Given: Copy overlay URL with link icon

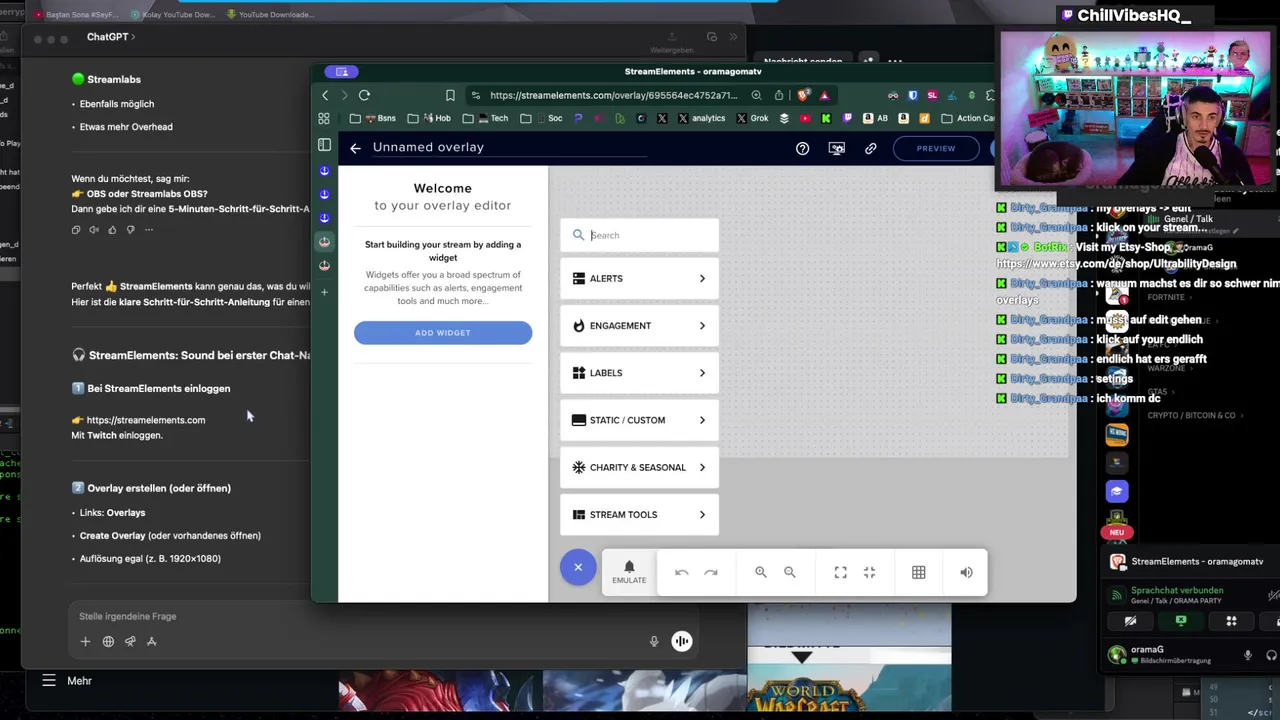Looking at the screenshot, I should (x=871, y=148).
